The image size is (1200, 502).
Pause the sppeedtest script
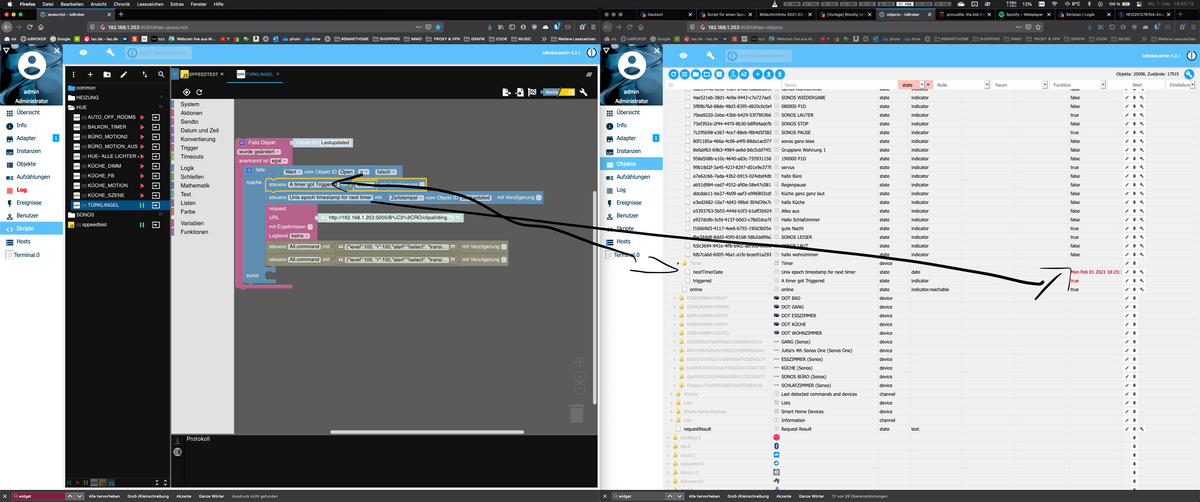point(143,224)
